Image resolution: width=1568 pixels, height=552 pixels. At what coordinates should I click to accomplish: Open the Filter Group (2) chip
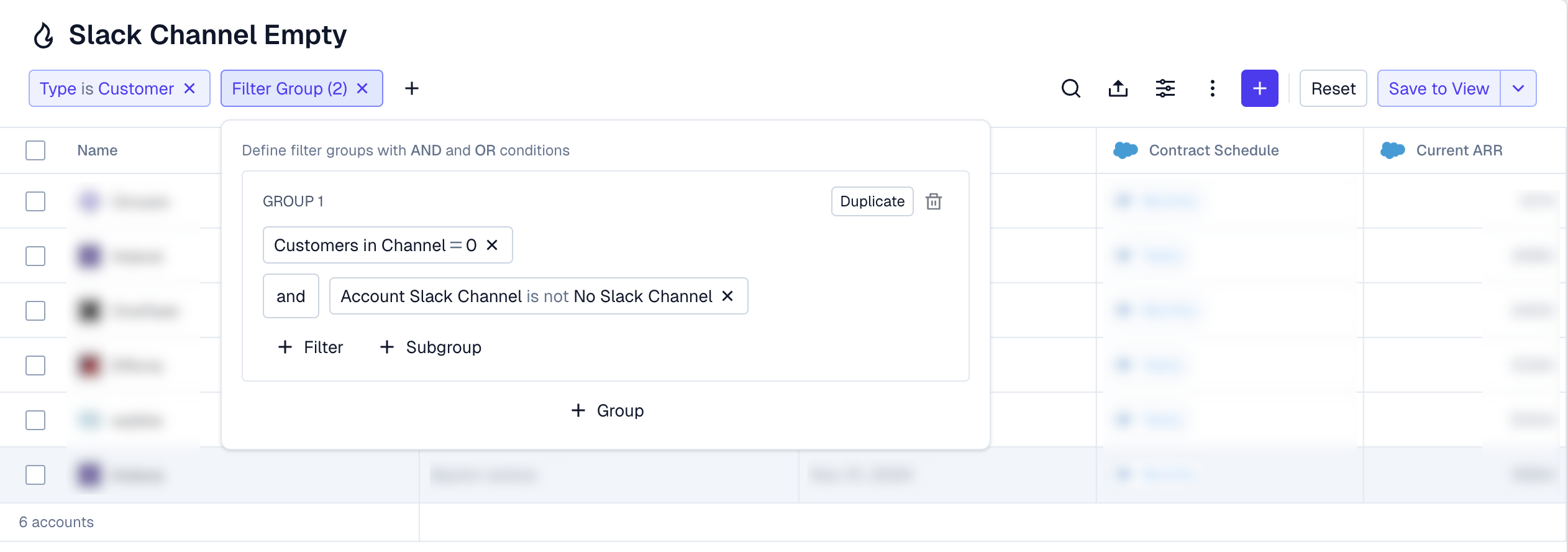click(289, 89)
